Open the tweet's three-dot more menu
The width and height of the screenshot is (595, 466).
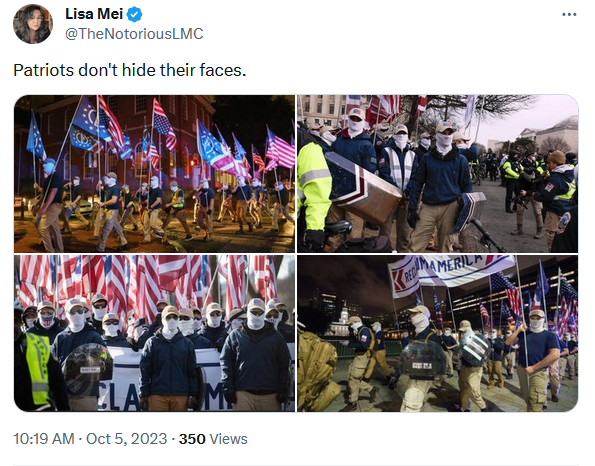[x=569, y=14]
